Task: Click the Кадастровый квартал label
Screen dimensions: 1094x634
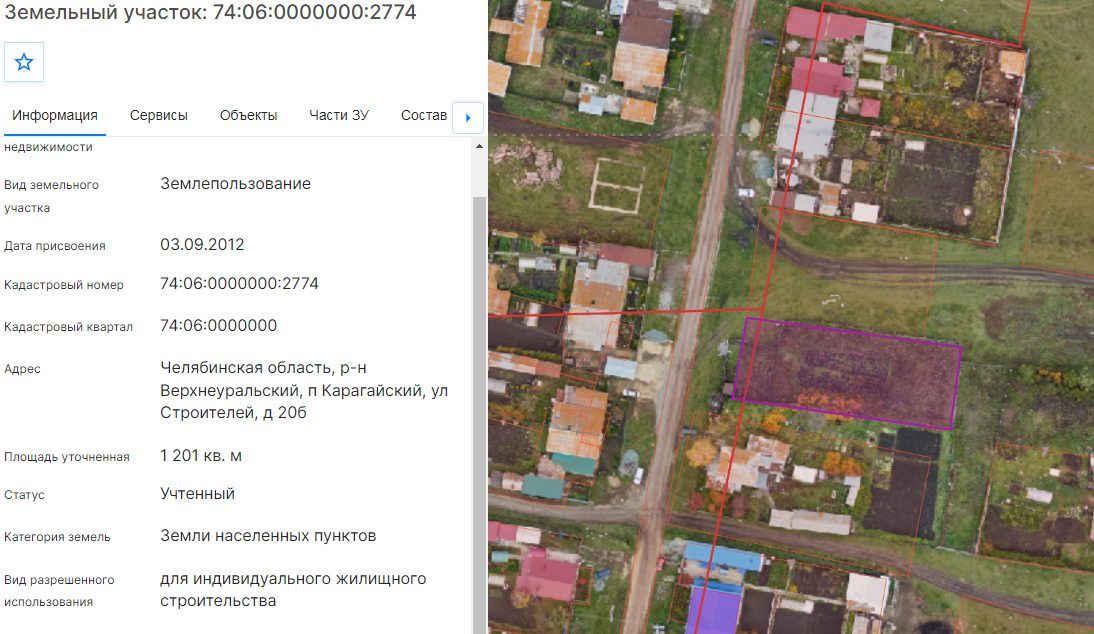Action: coord(68,326)
